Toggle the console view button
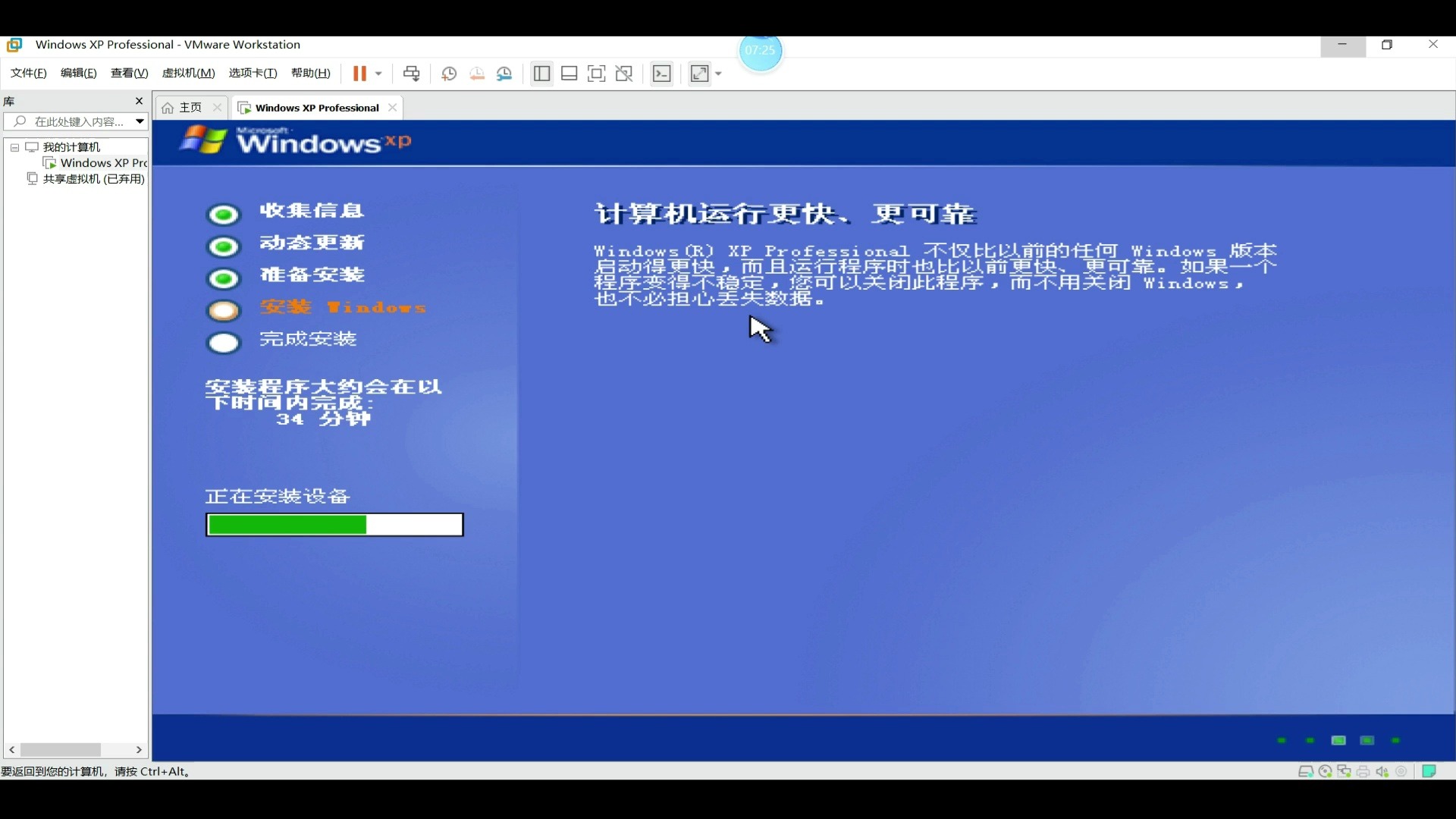 (662, 74)
